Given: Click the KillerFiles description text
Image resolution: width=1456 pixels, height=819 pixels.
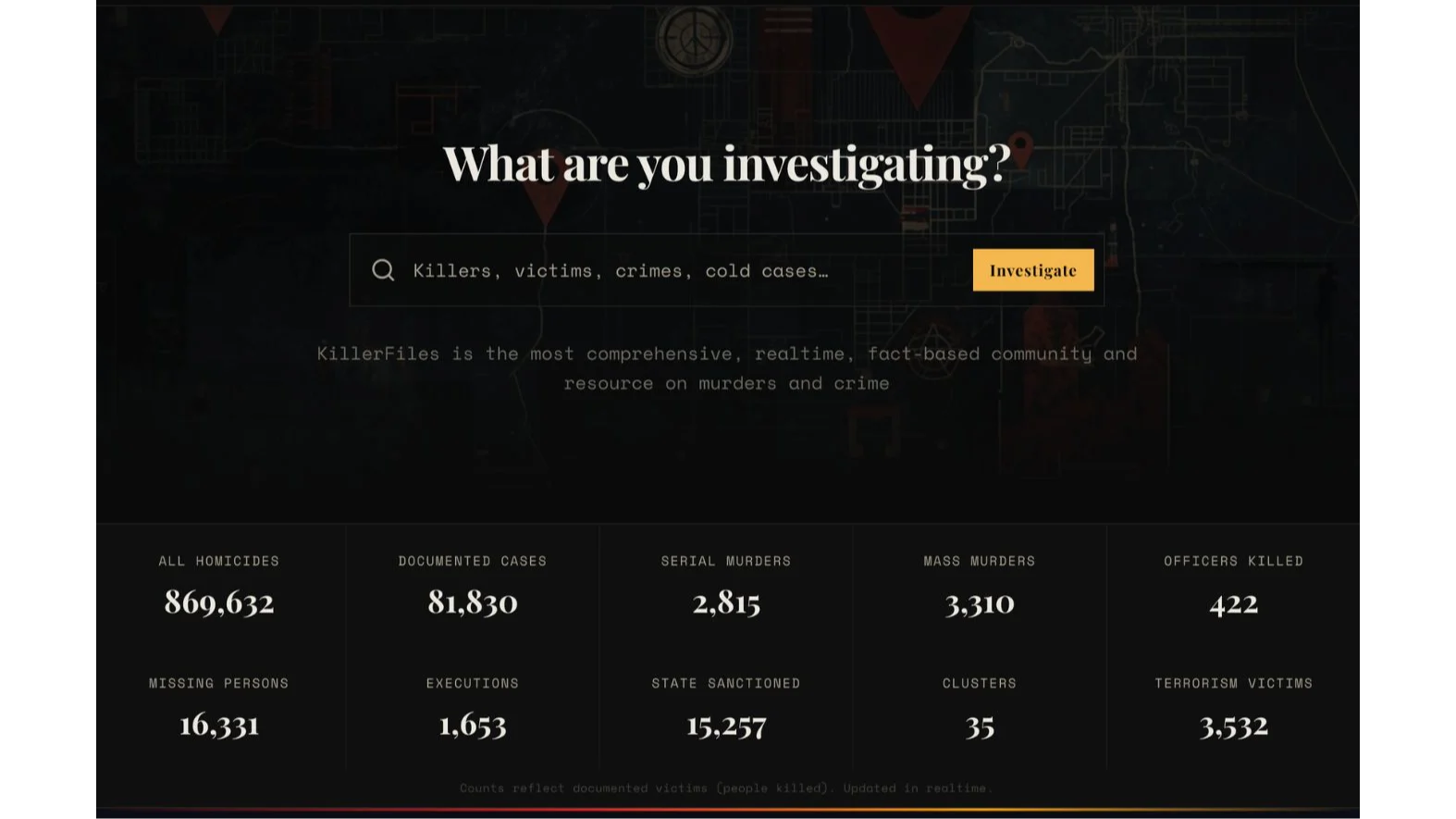Looking at the screenshot, I should 727,368.
